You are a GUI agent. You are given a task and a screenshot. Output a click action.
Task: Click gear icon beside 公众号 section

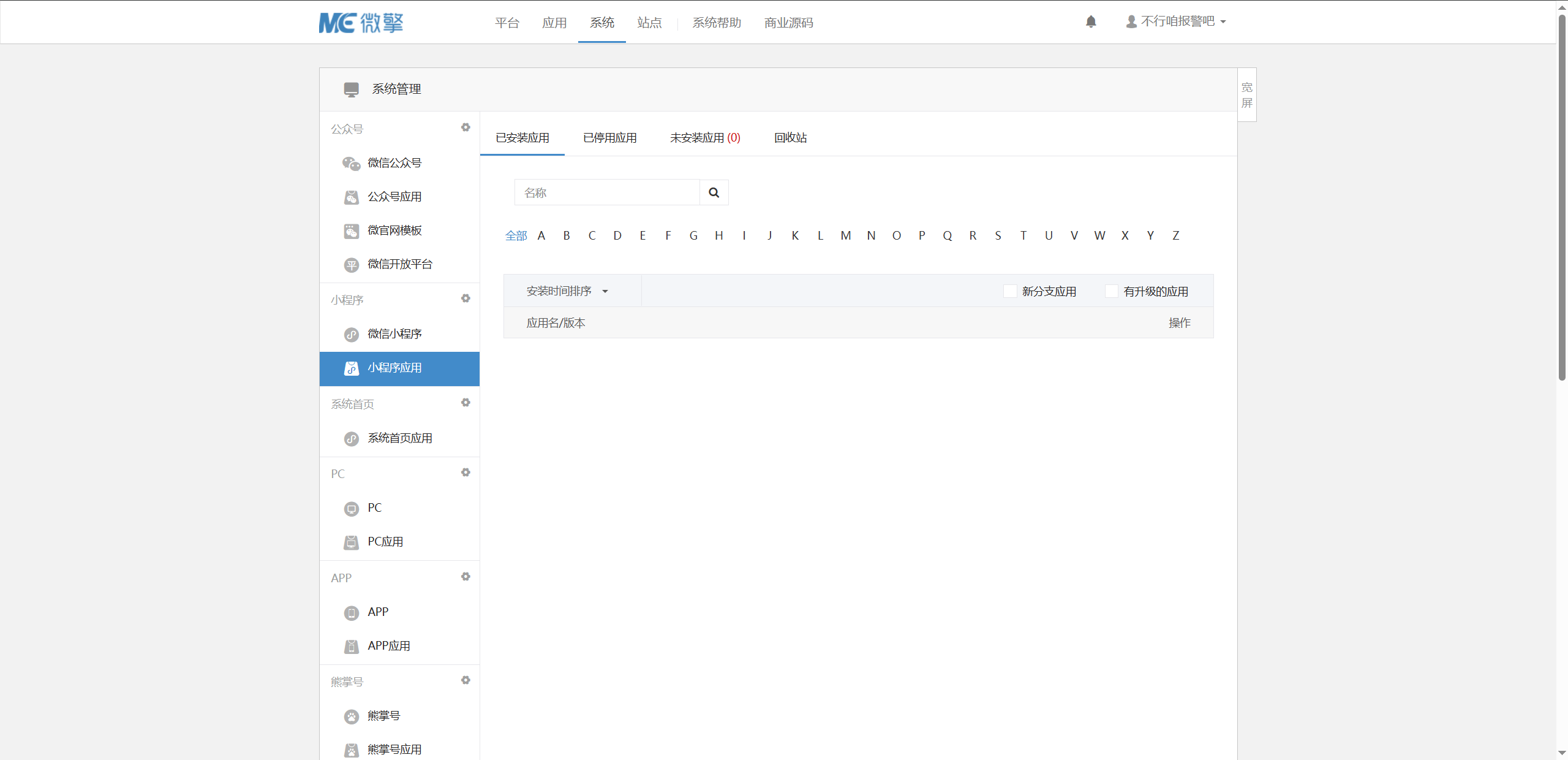466,127
